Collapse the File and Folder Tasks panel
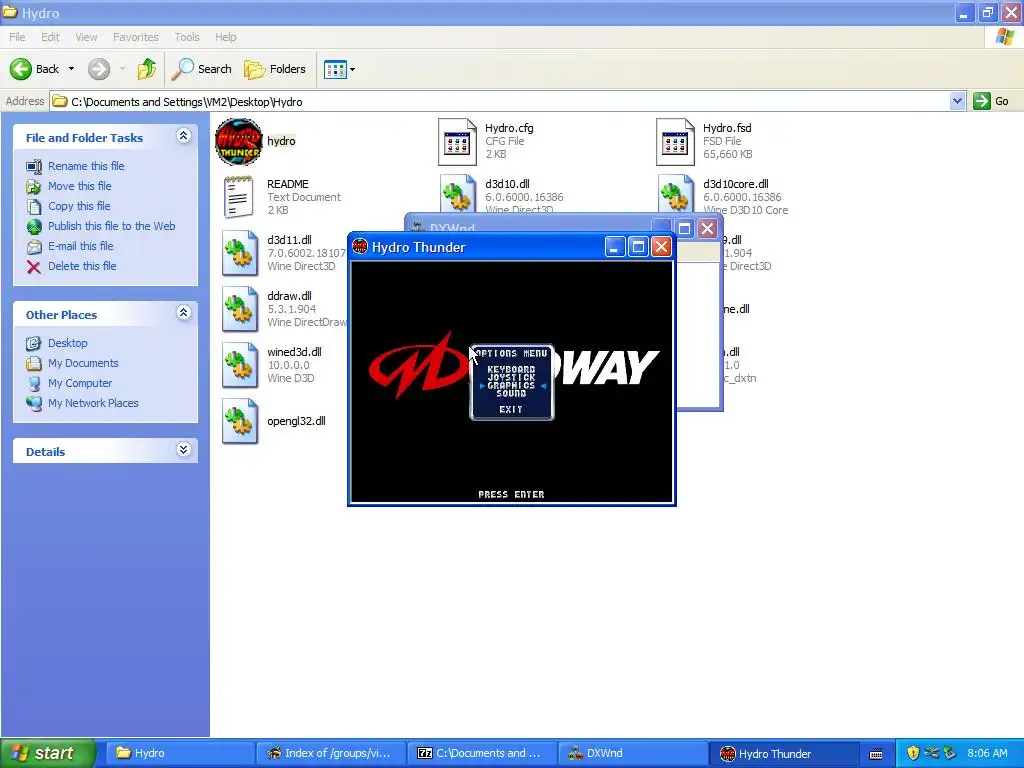Viewport: 1024px width, 768px height. click(x=184, y=136)
